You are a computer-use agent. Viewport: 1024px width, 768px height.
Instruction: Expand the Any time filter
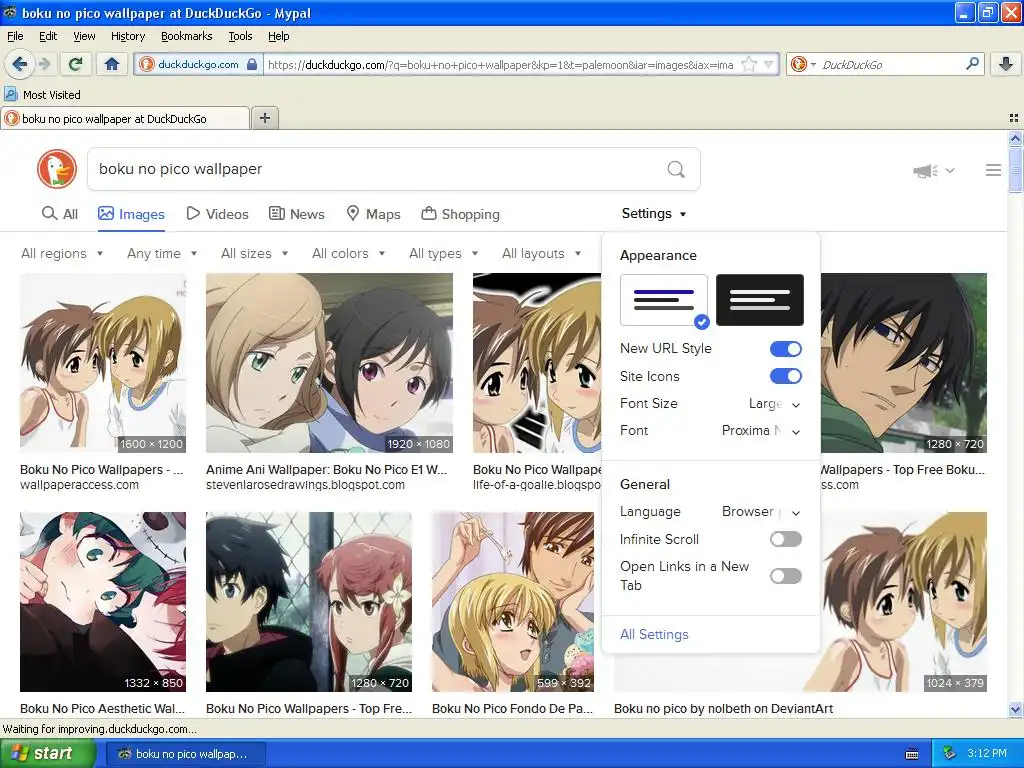[162, 253]
